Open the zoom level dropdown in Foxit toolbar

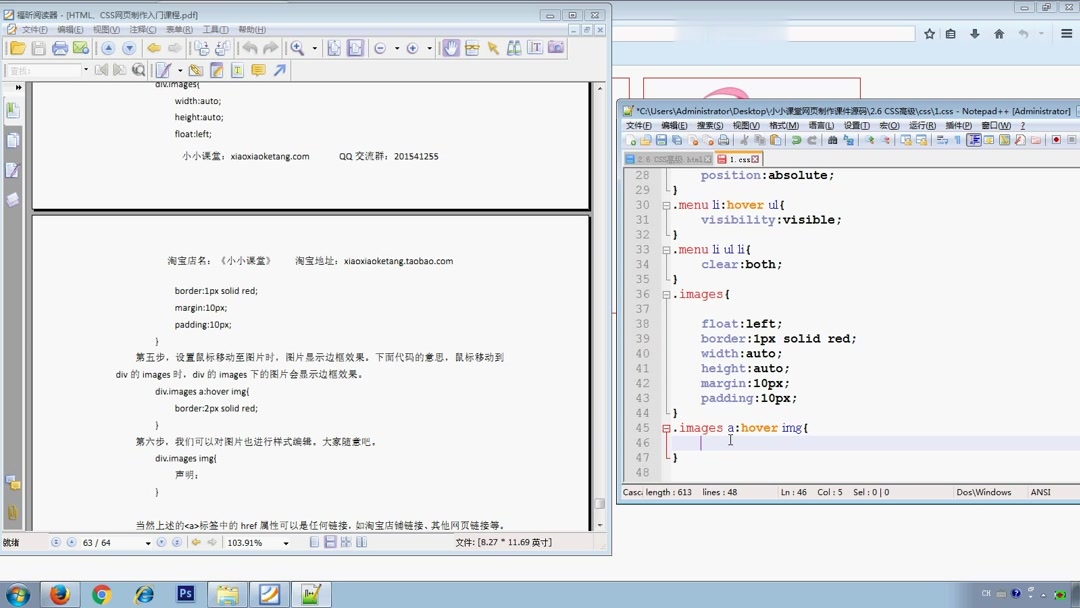(314, 47)
